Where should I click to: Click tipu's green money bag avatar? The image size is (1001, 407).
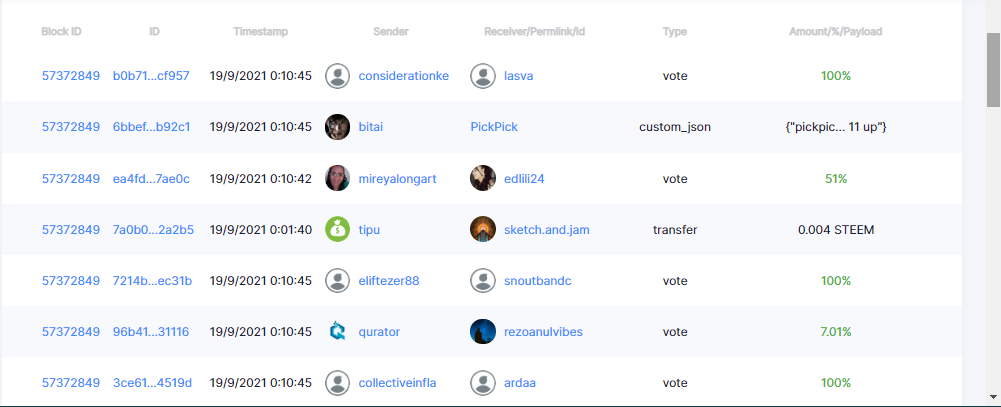(x=338, y=229)
